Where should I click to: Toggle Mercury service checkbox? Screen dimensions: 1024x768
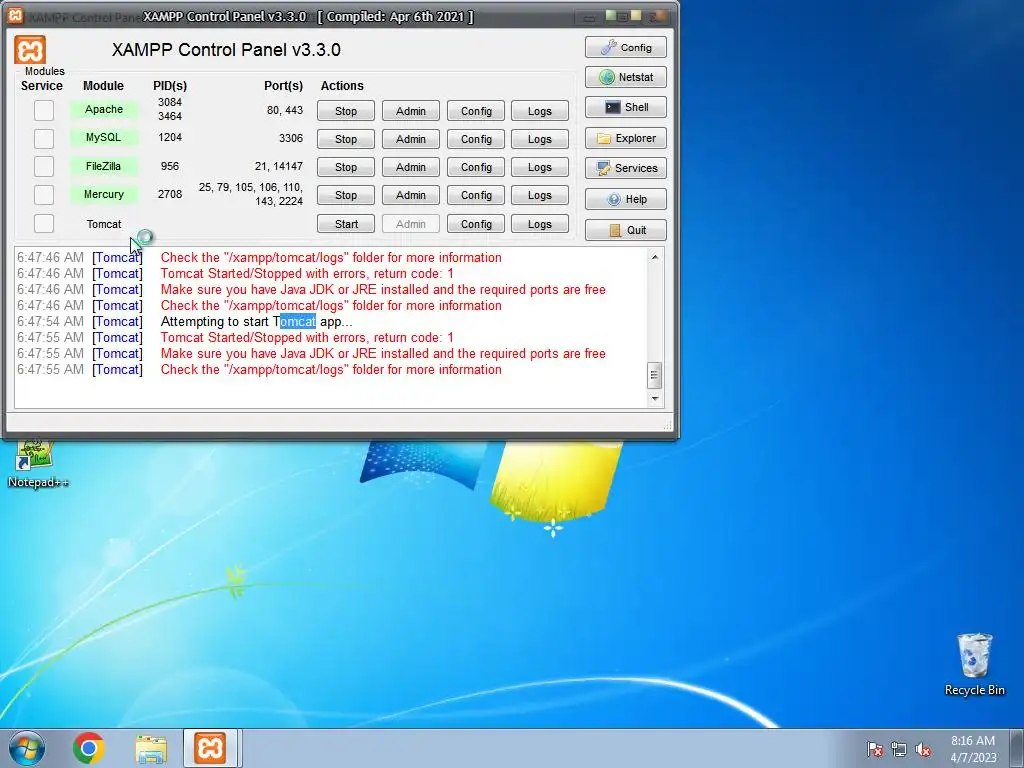click(44, 194)
